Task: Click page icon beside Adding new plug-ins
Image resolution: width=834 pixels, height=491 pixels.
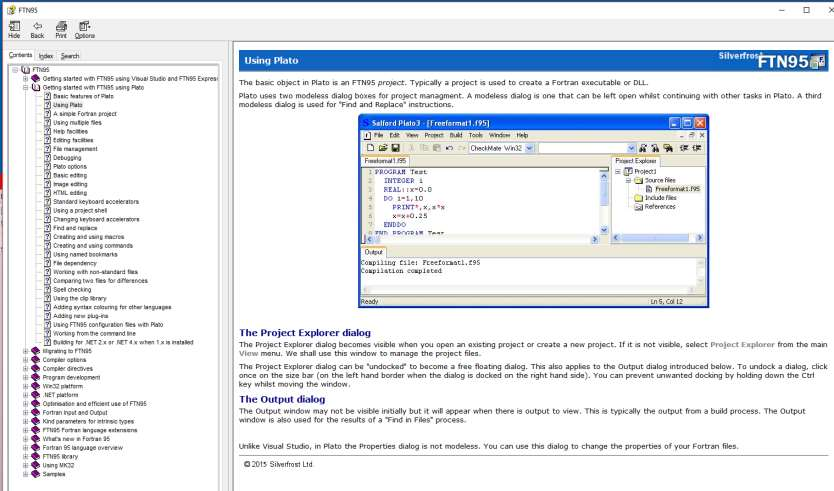Action: tap(47, 315)
